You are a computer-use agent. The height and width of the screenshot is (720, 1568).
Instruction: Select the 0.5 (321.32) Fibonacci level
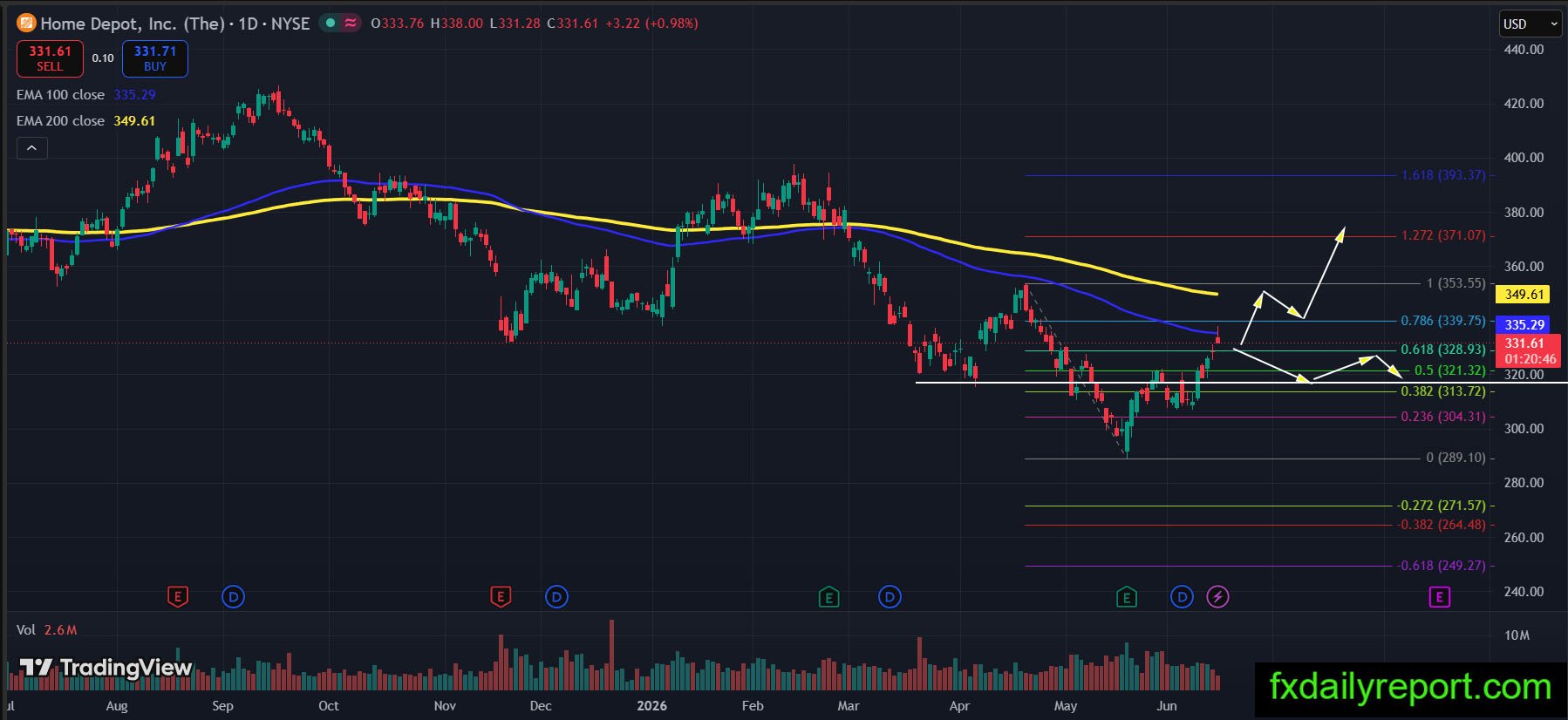pyautogui.click(x=1449, y=370)
